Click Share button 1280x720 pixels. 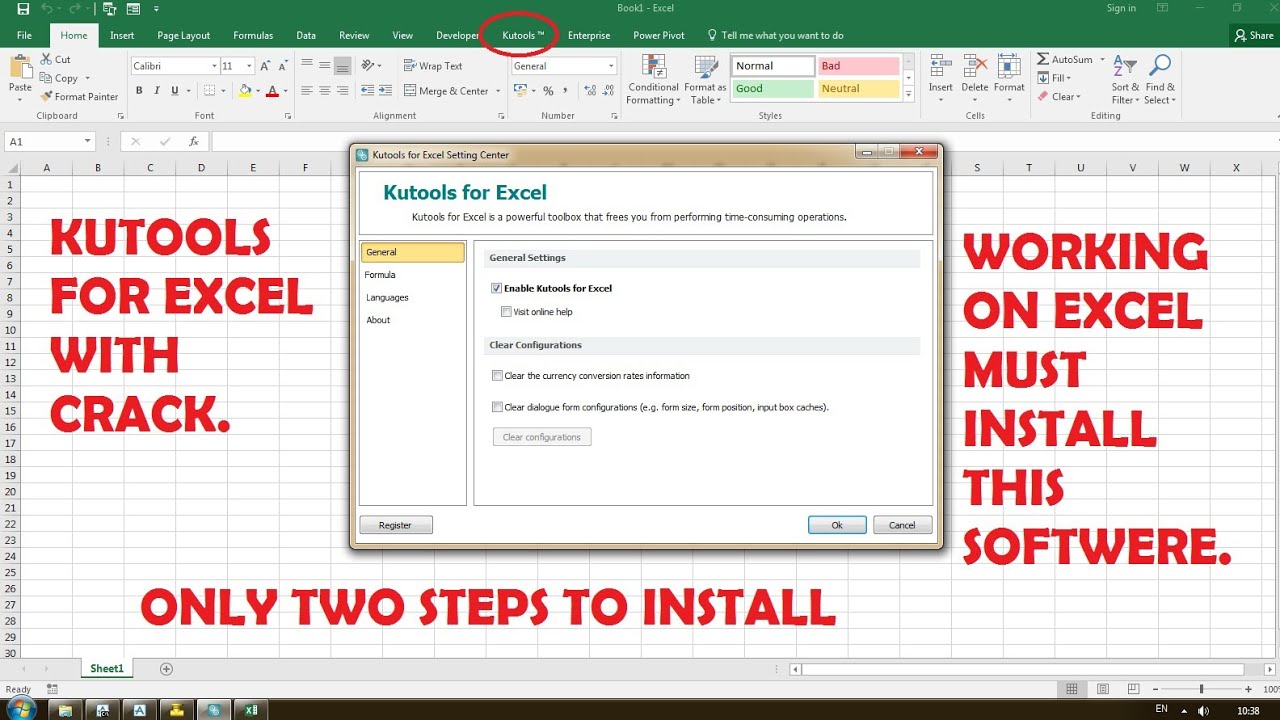coord(1254,35)
